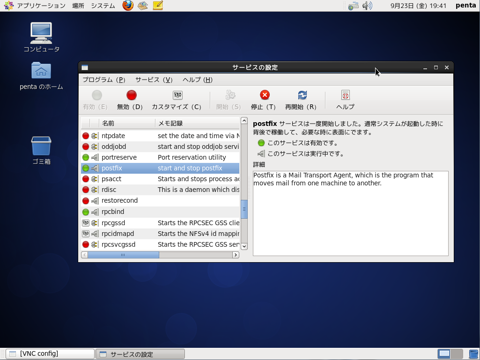Switch to [VNC config] taskbar window
This screenshot has height=360, width=480.
pyautogui.click(x=50, y=354)
